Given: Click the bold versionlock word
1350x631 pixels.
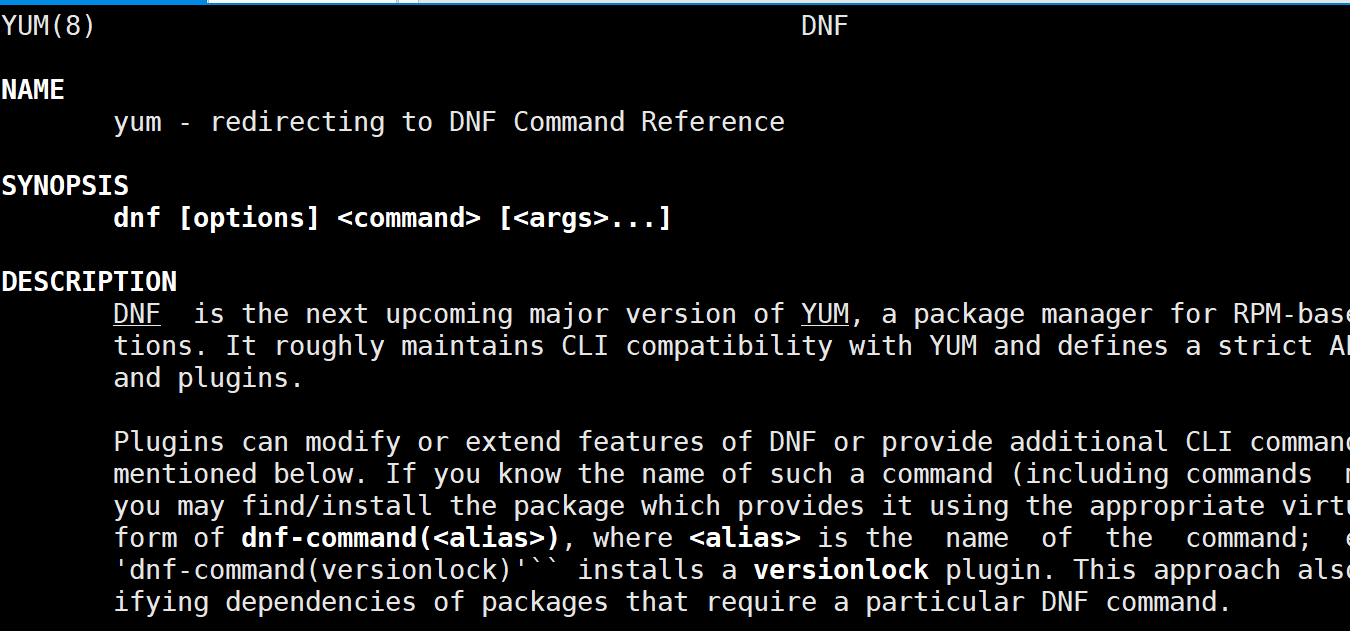Looking at the screenshot, I should pyautogui.click(x=841, y=570).
